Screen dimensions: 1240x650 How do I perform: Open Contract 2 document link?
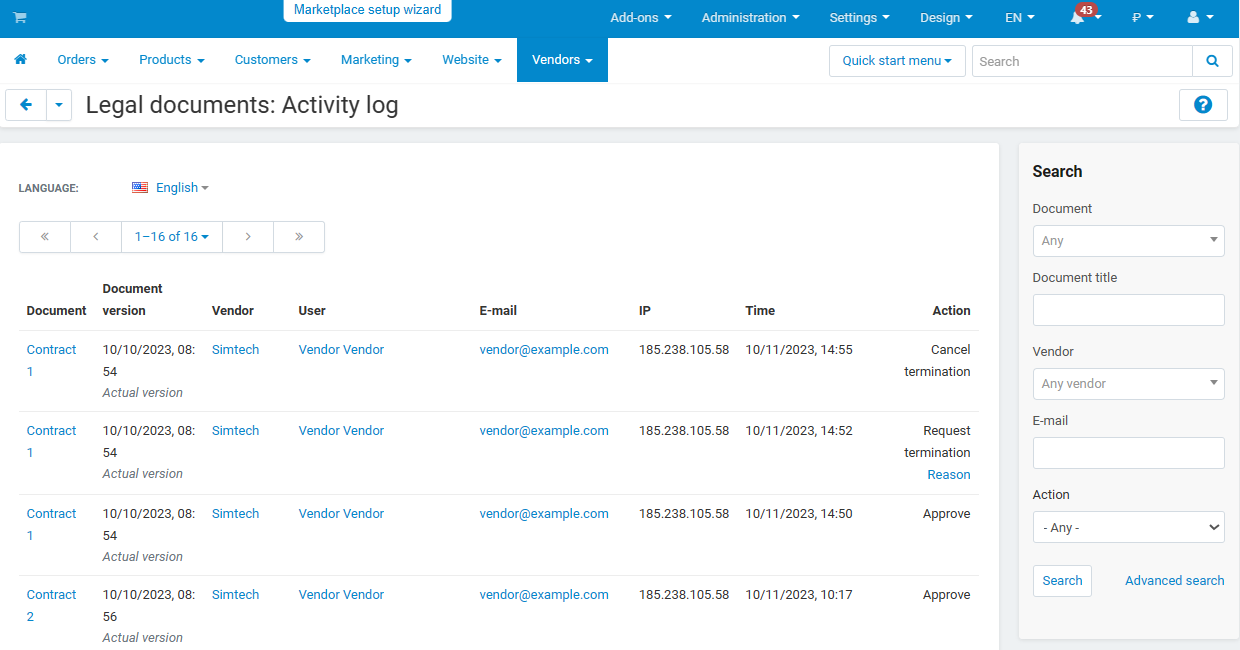pyautogui.click(x=51, y=606)
